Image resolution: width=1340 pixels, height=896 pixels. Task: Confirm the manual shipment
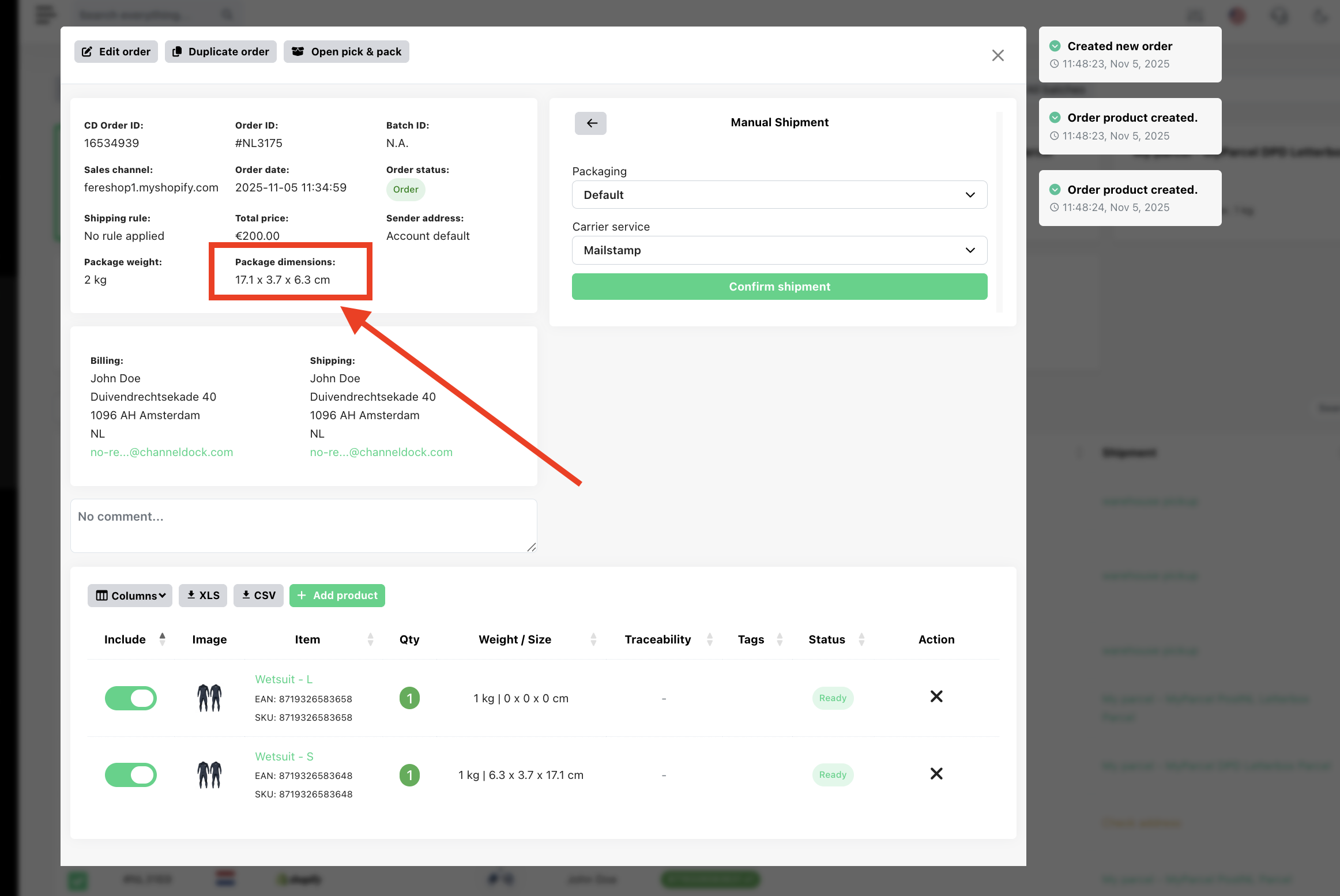tap(779, 287)
